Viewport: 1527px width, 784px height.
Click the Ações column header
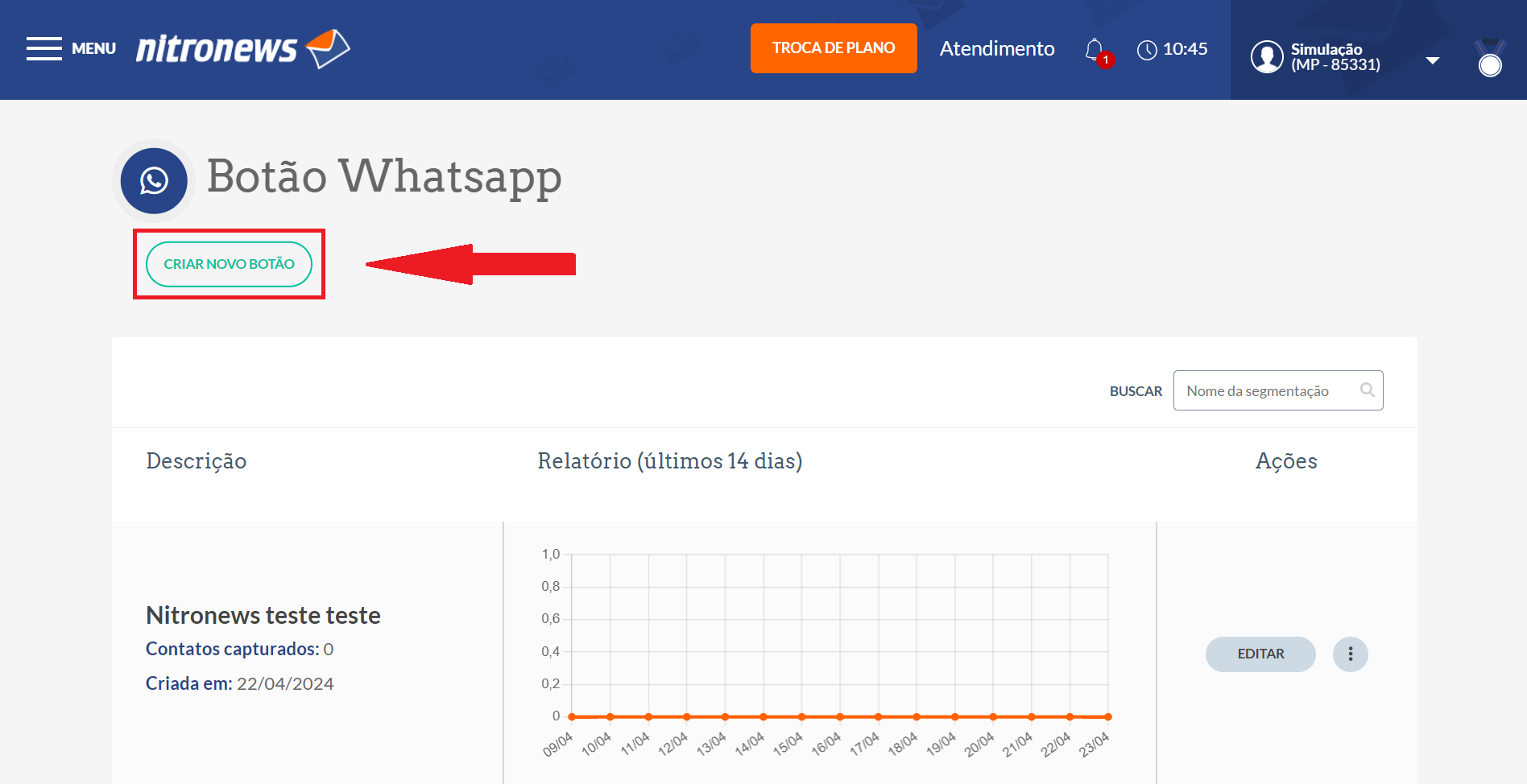[x=1286, y=461]
